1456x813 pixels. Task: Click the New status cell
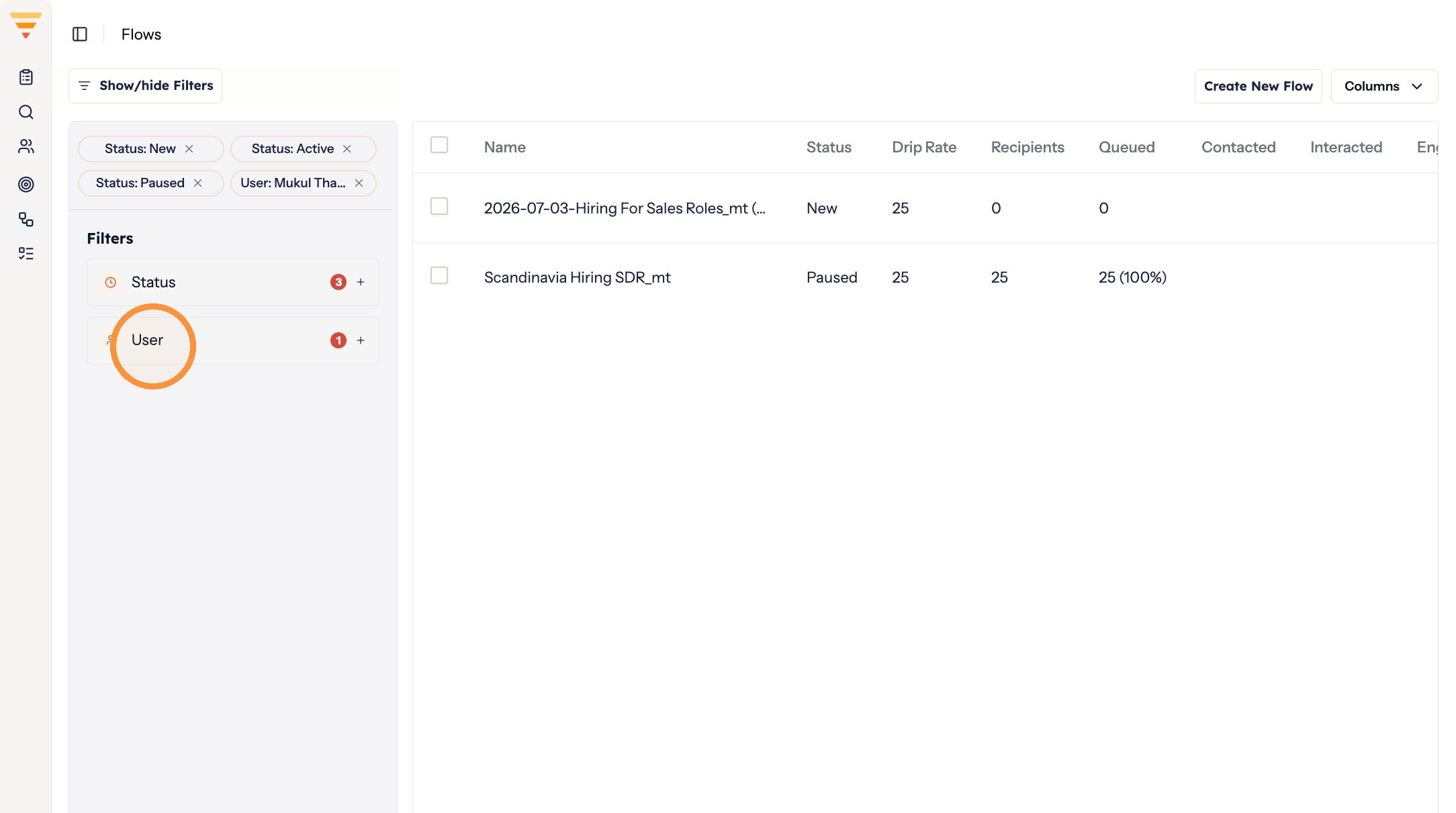coord(821,208)
